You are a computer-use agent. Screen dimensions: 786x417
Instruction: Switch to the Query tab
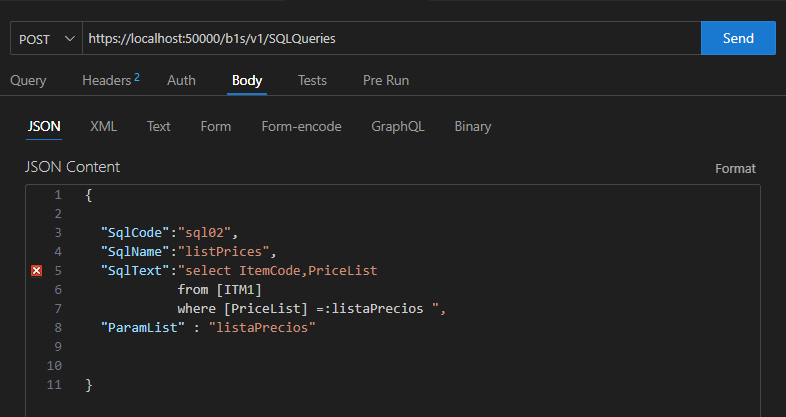coord(28,80)
